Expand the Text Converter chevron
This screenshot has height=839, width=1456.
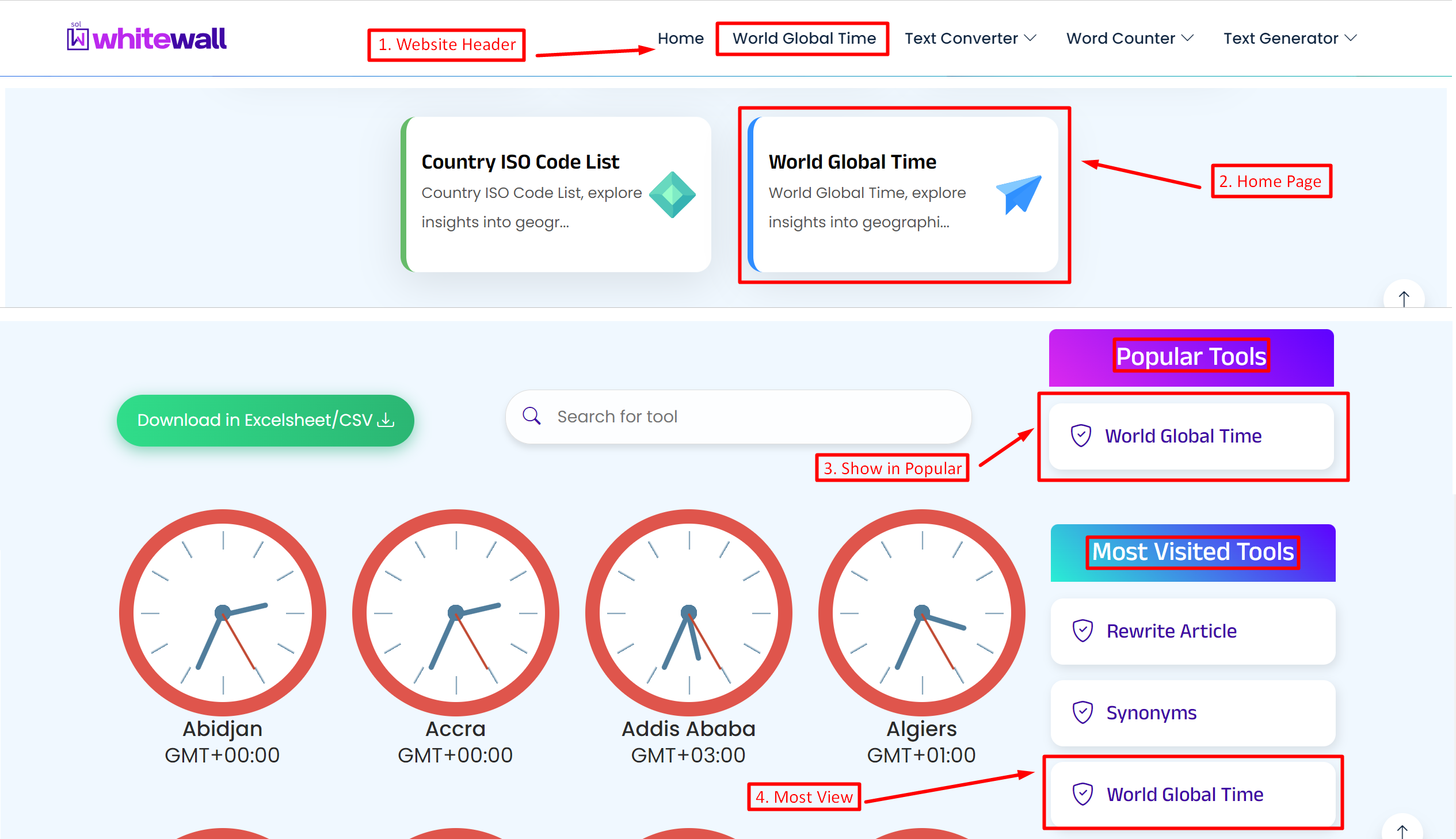(1031, 39)
